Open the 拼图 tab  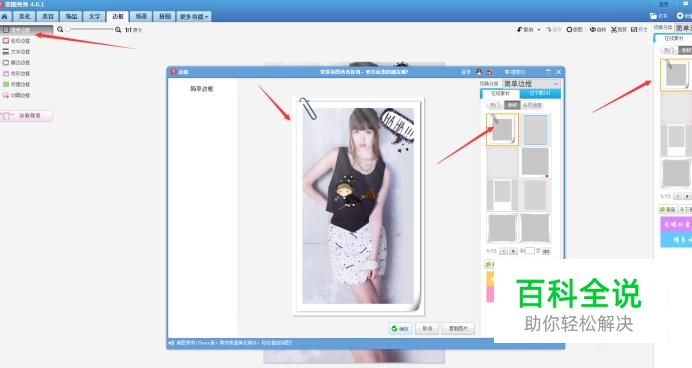165,16
